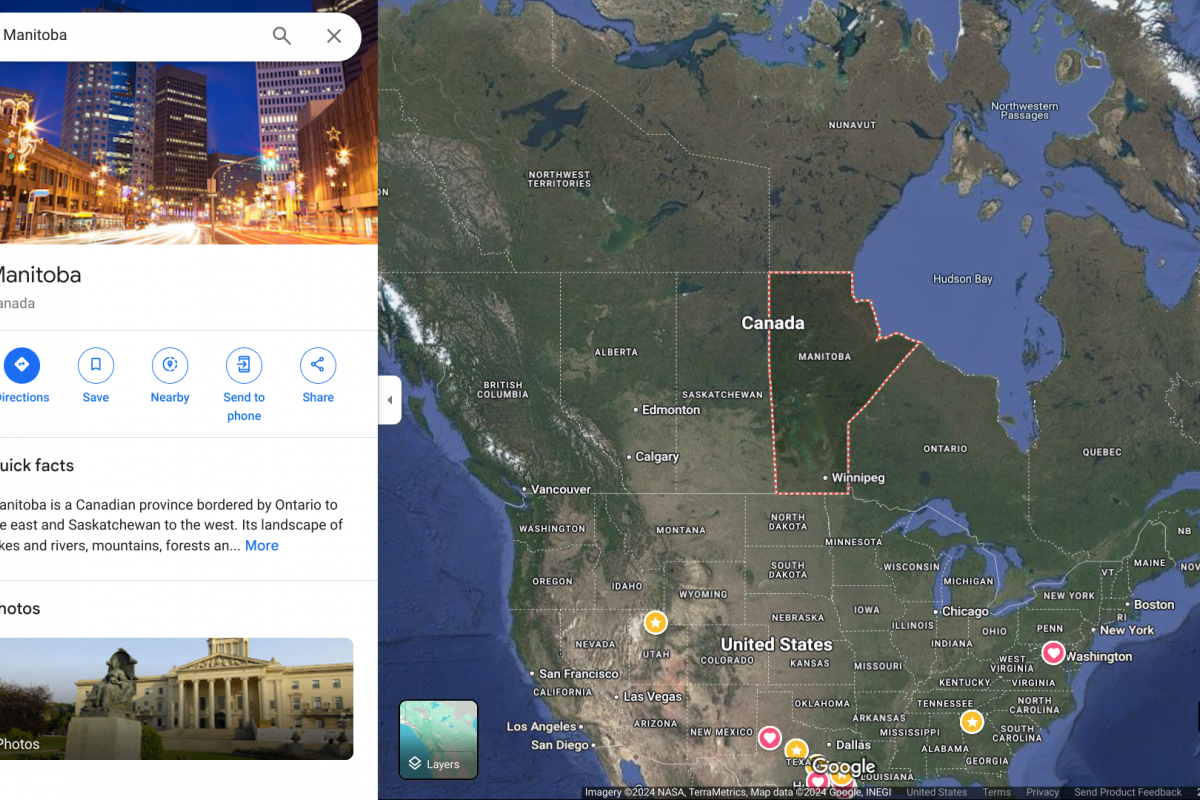This screenshot has width=1200, height=800.
Task: Find places Nearby Manitoba
Action: click(x=170, y=376)
